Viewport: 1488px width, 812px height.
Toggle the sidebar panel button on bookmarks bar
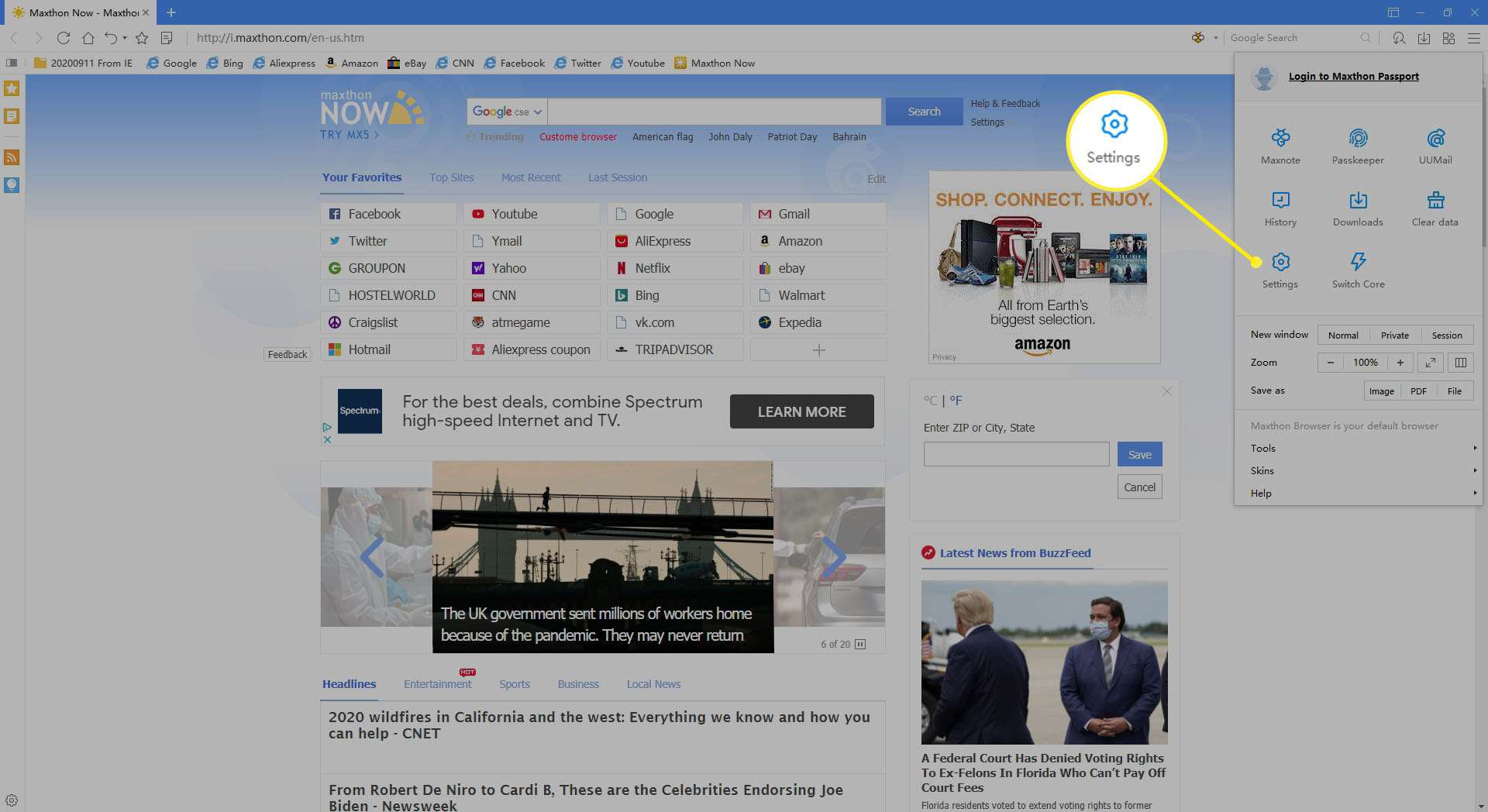pos(12,63)
